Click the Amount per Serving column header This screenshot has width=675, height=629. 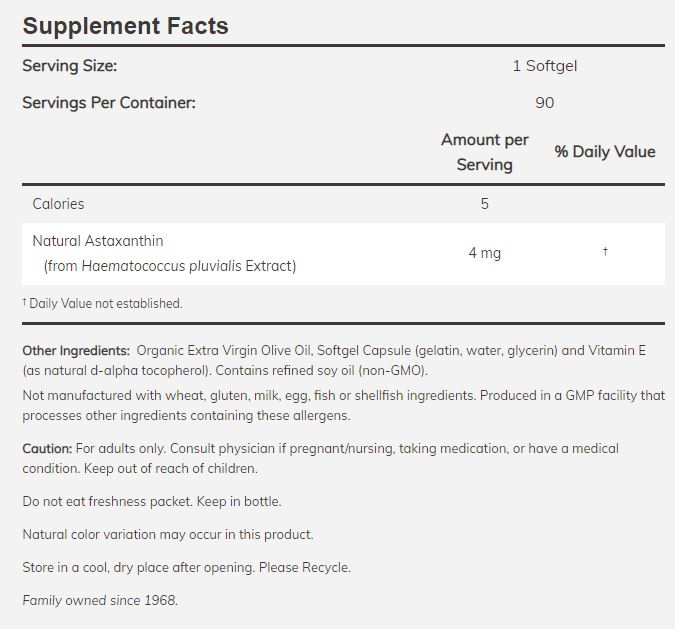click(484, 152)
